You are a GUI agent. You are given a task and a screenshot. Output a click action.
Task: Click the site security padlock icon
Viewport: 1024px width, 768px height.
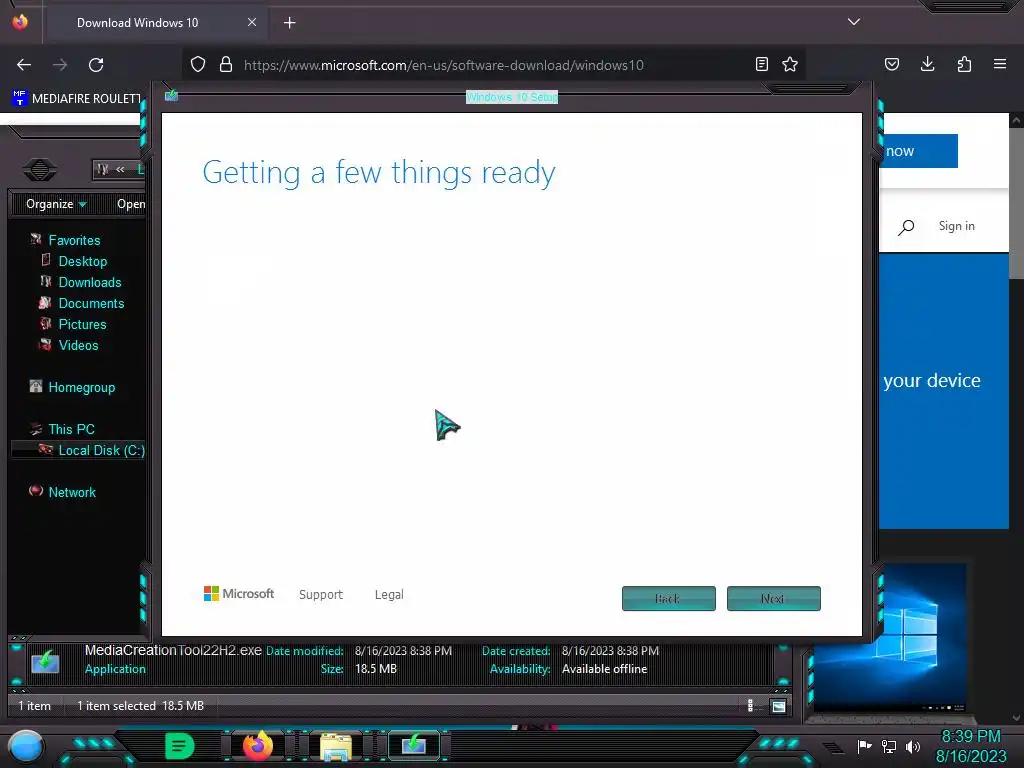(226, 64)
